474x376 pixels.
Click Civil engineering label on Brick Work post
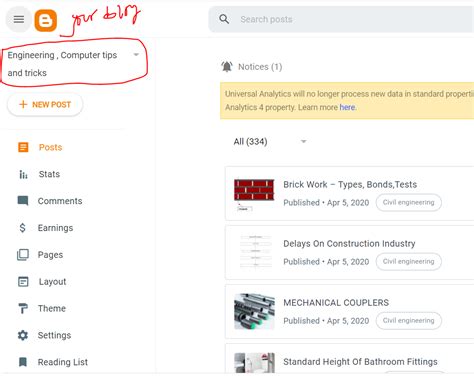point(409,202)
